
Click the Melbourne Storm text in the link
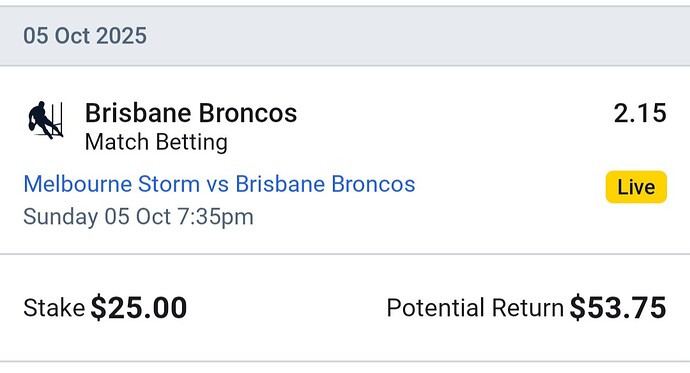coord(112,184)
